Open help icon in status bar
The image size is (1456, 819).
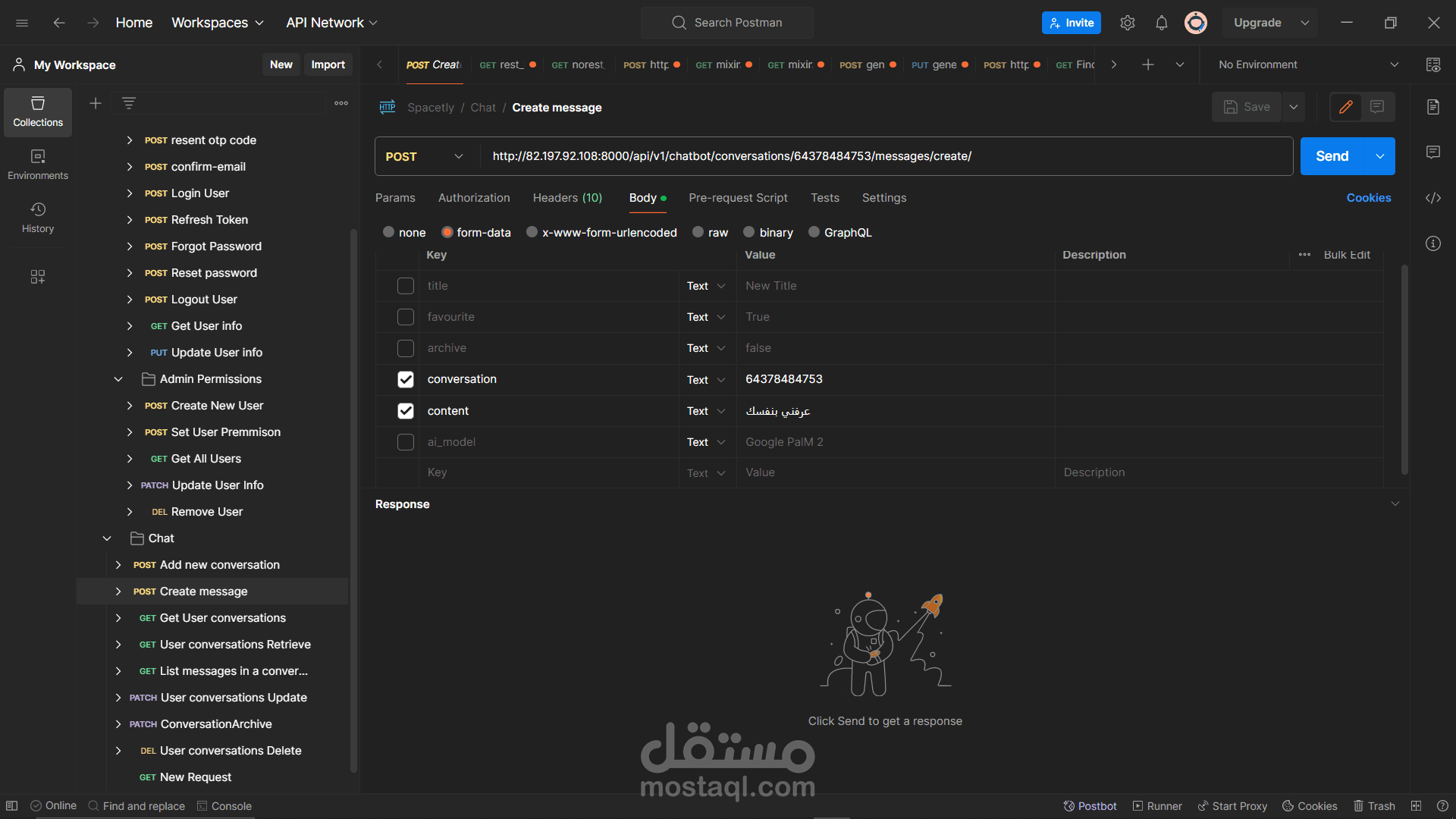click(x=1442, y=806)
